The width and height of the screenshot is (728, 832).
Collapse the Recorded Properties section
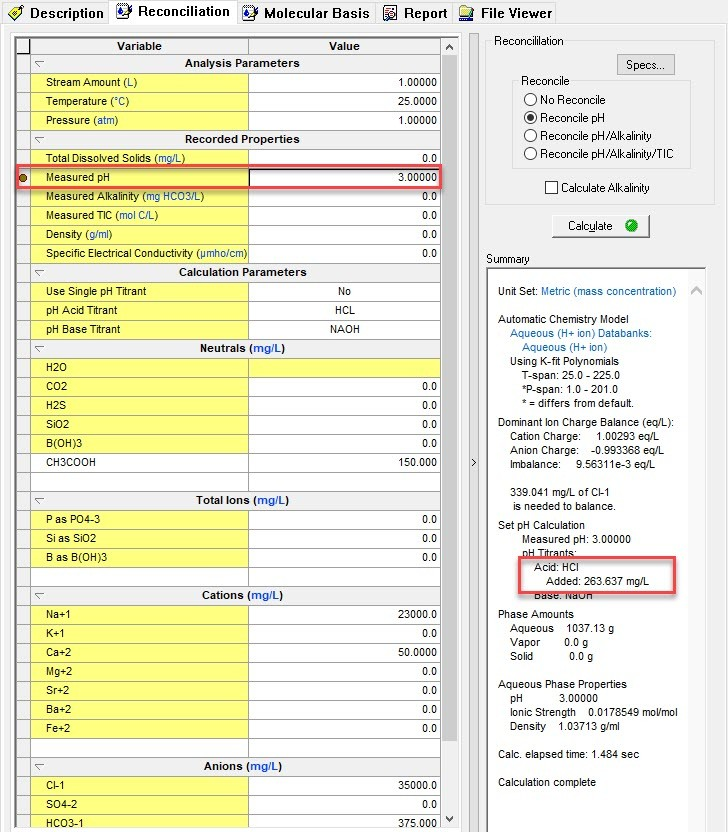pyautogui.click(x=39, y=140)
